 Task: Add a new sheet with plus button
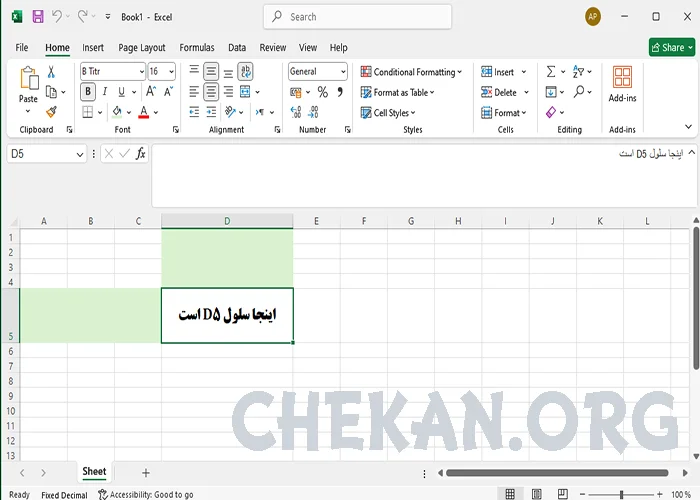pyautogui.click(x=146, y=473)
